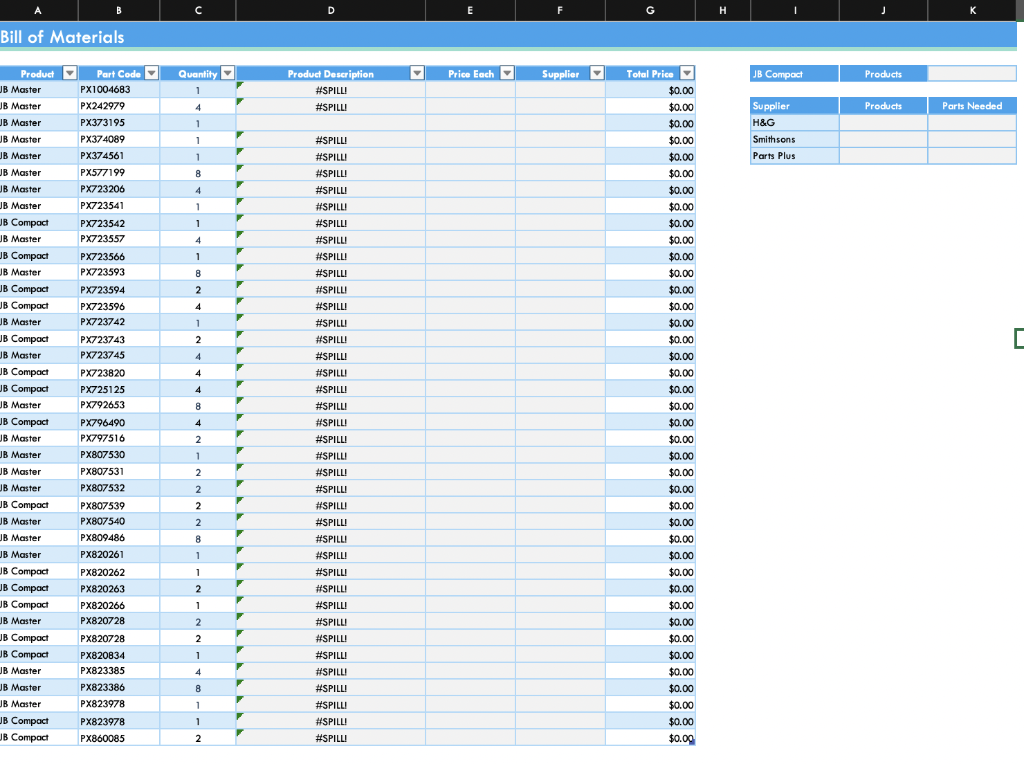The image size is (1024, 764).
Task: Click the Supplier column filter icon
Action: pos(597,72)
